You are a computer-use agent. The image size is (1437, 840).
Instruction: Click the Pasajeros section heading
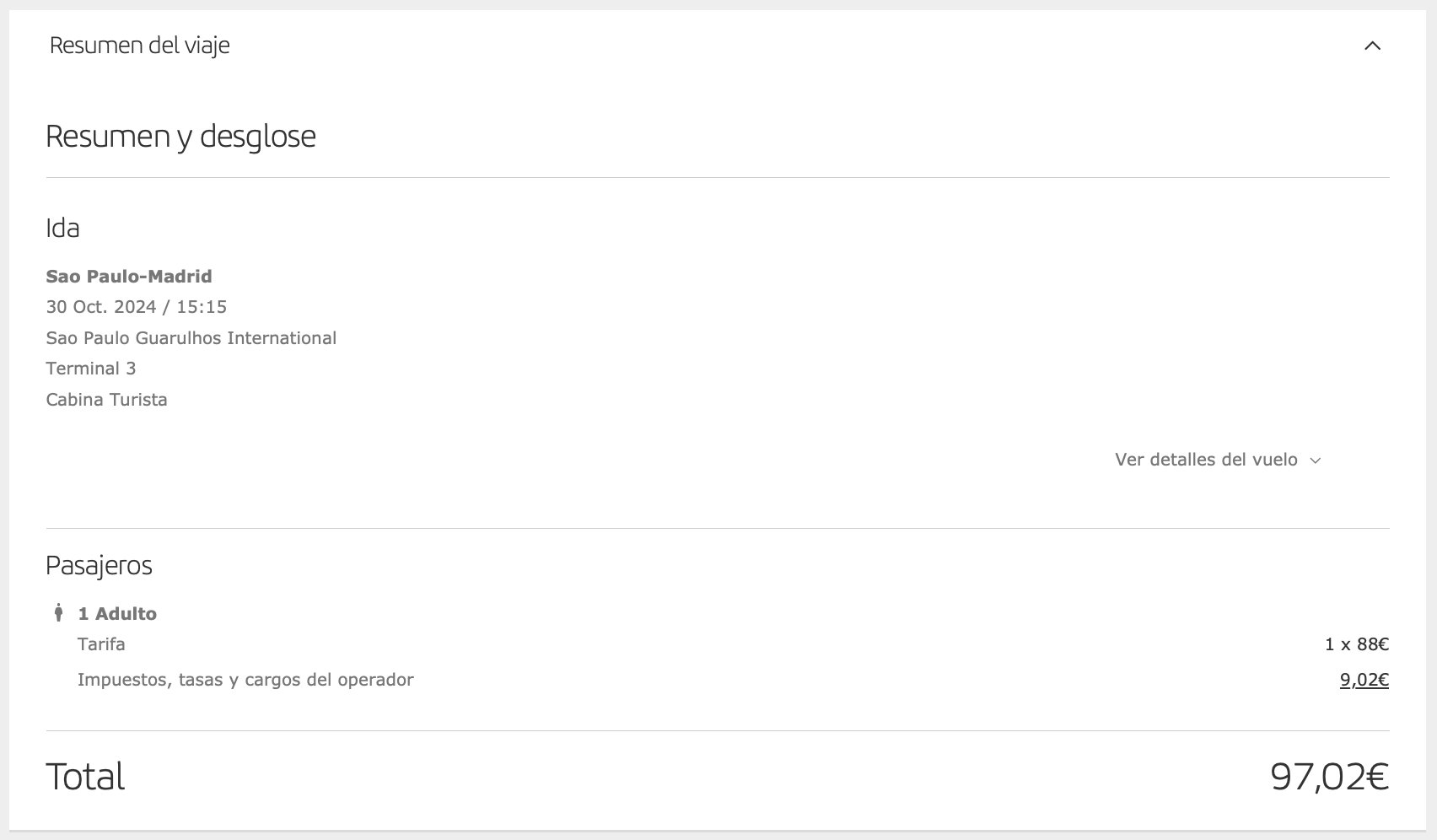coord(99,565)
